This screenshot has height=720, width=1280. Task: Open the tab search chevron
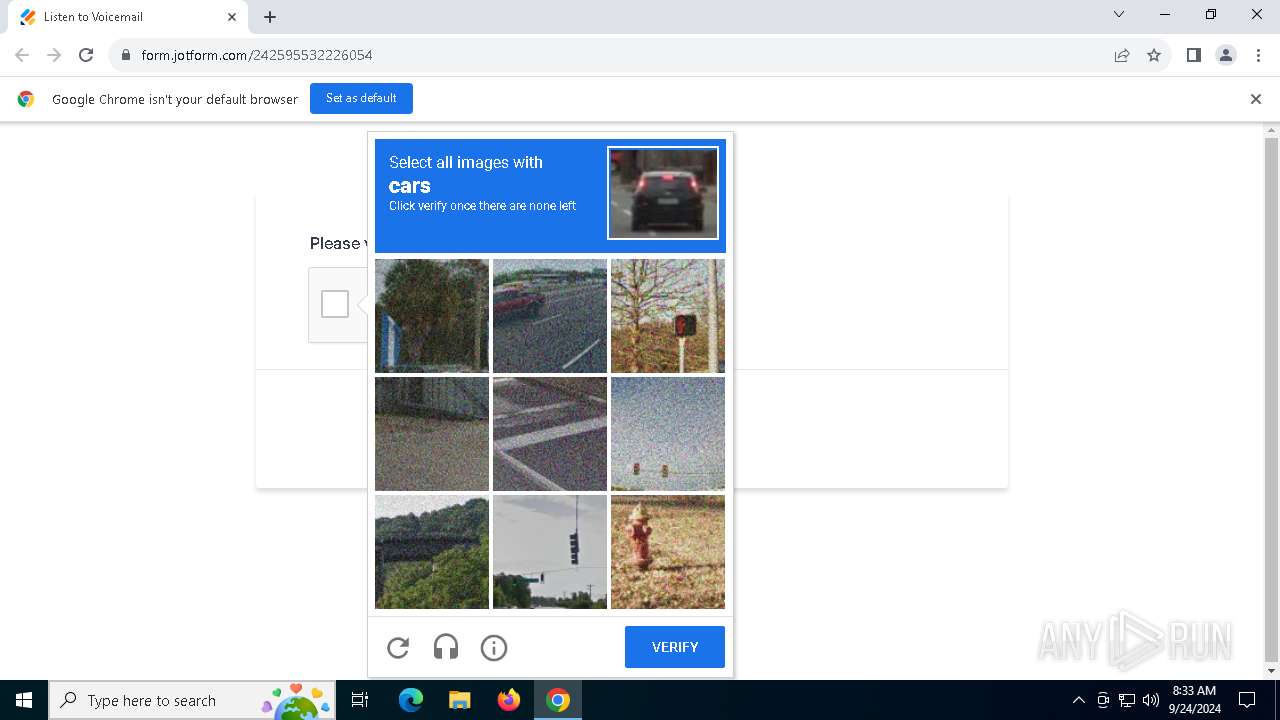pyautogui.click(x=1119, y=15)
